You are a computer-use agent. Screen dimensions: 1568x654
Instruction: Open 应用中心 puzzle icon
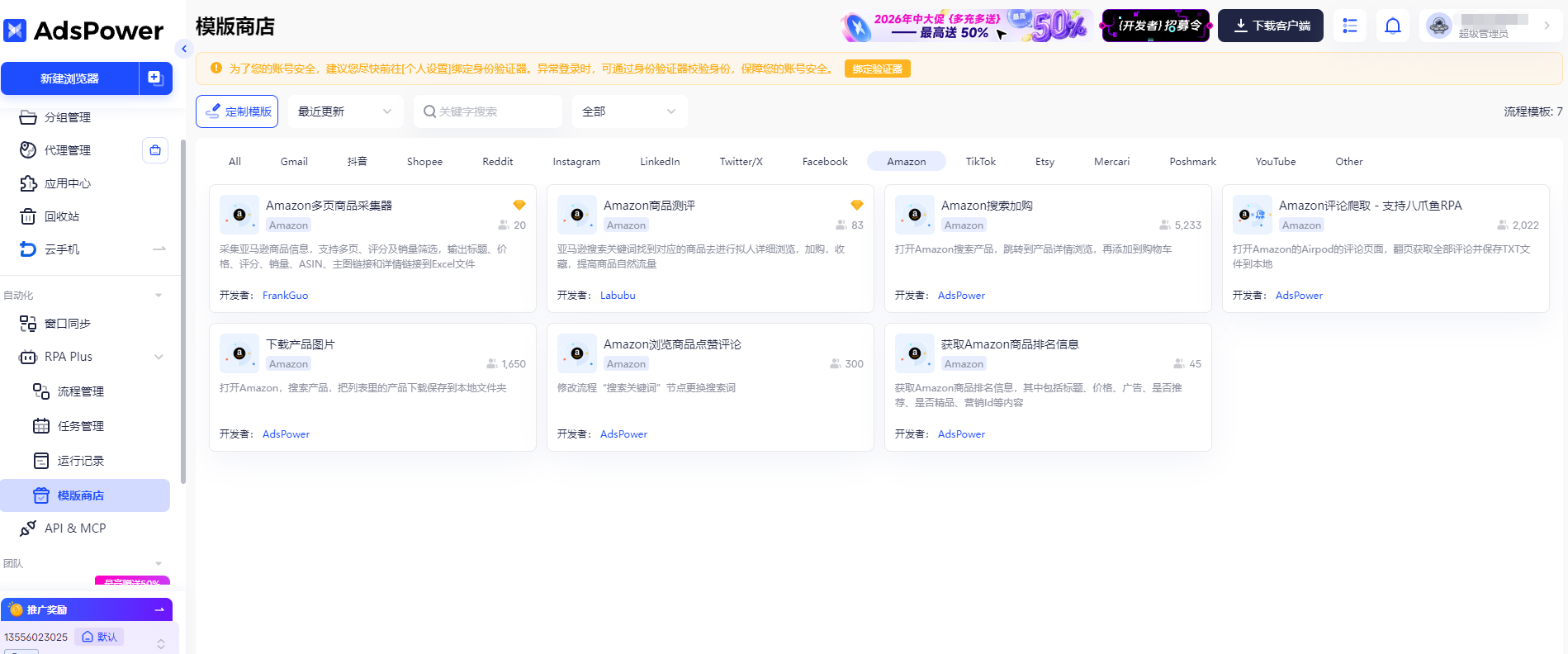point(28,183)
